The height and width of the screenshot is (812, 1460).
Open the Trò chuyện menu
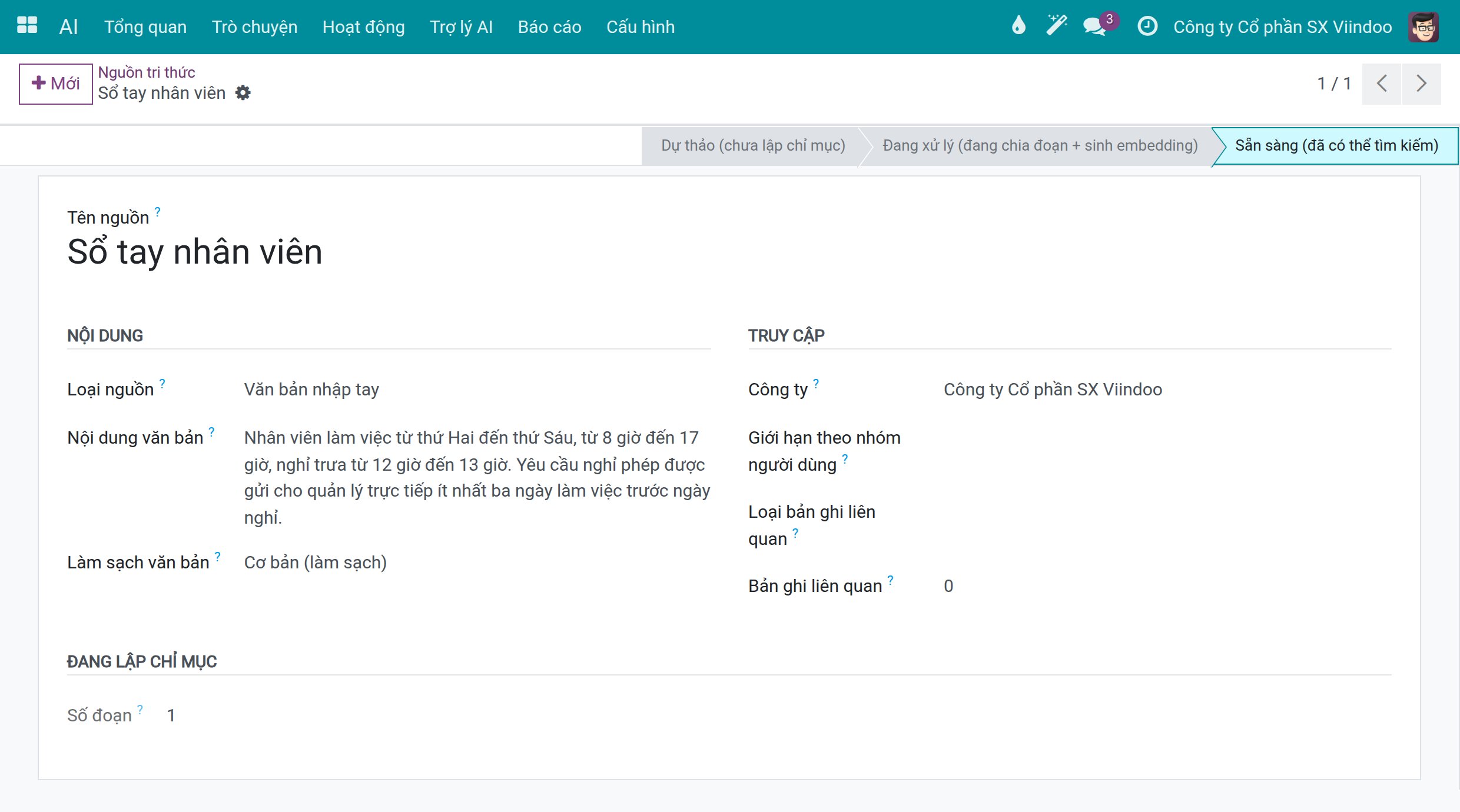point(254,27)
